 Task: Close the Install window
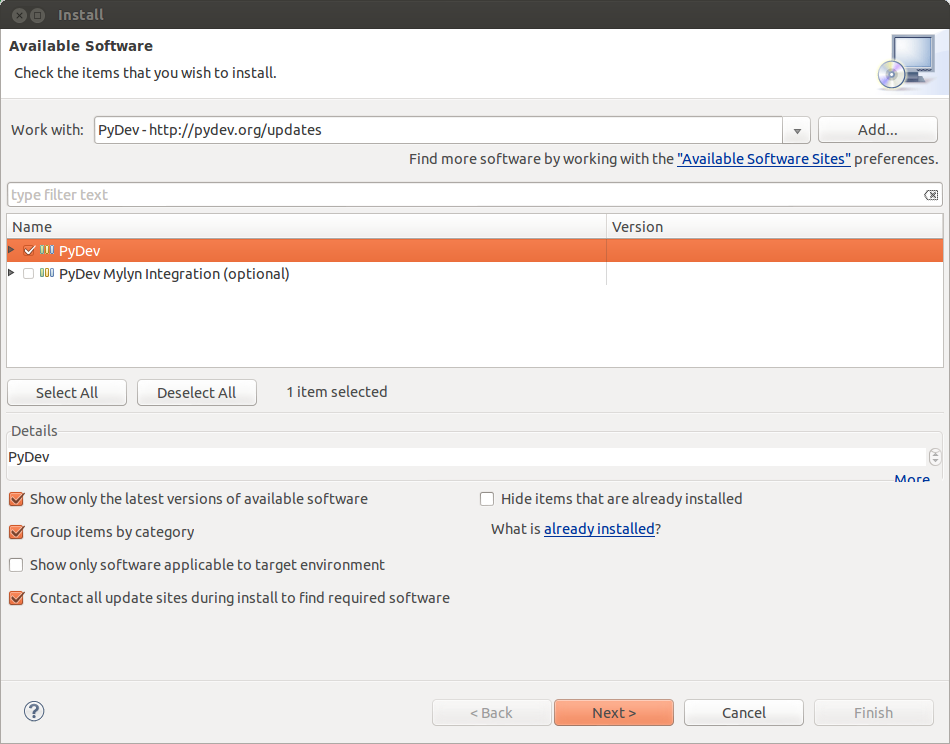click(x=19, y=15)
